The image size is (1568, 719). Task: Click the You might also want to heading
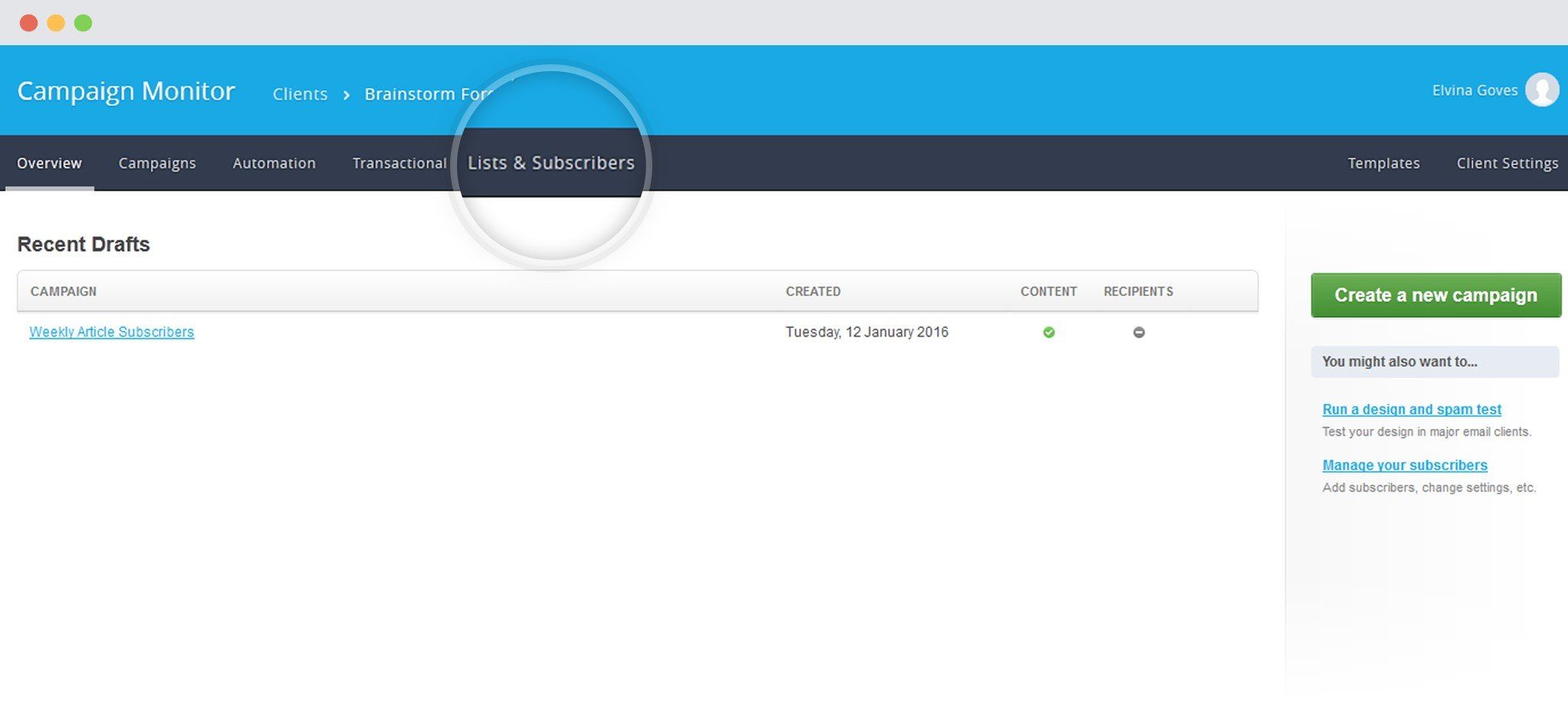click(1400, 361)
